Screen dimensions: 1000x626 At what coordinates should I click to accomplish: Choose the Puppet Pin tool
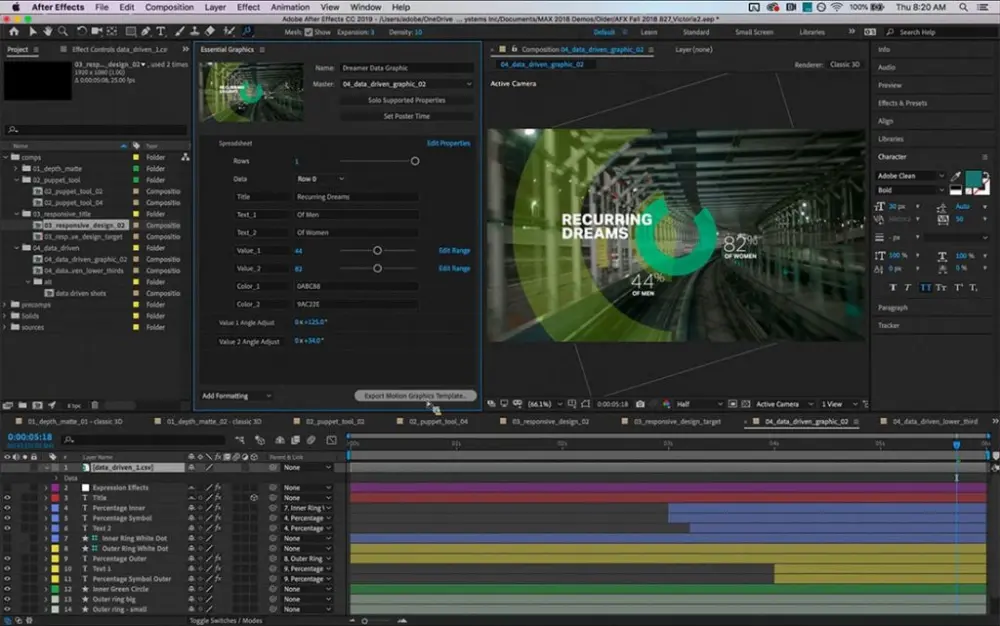pyautogui.click(x=248, y=31)
